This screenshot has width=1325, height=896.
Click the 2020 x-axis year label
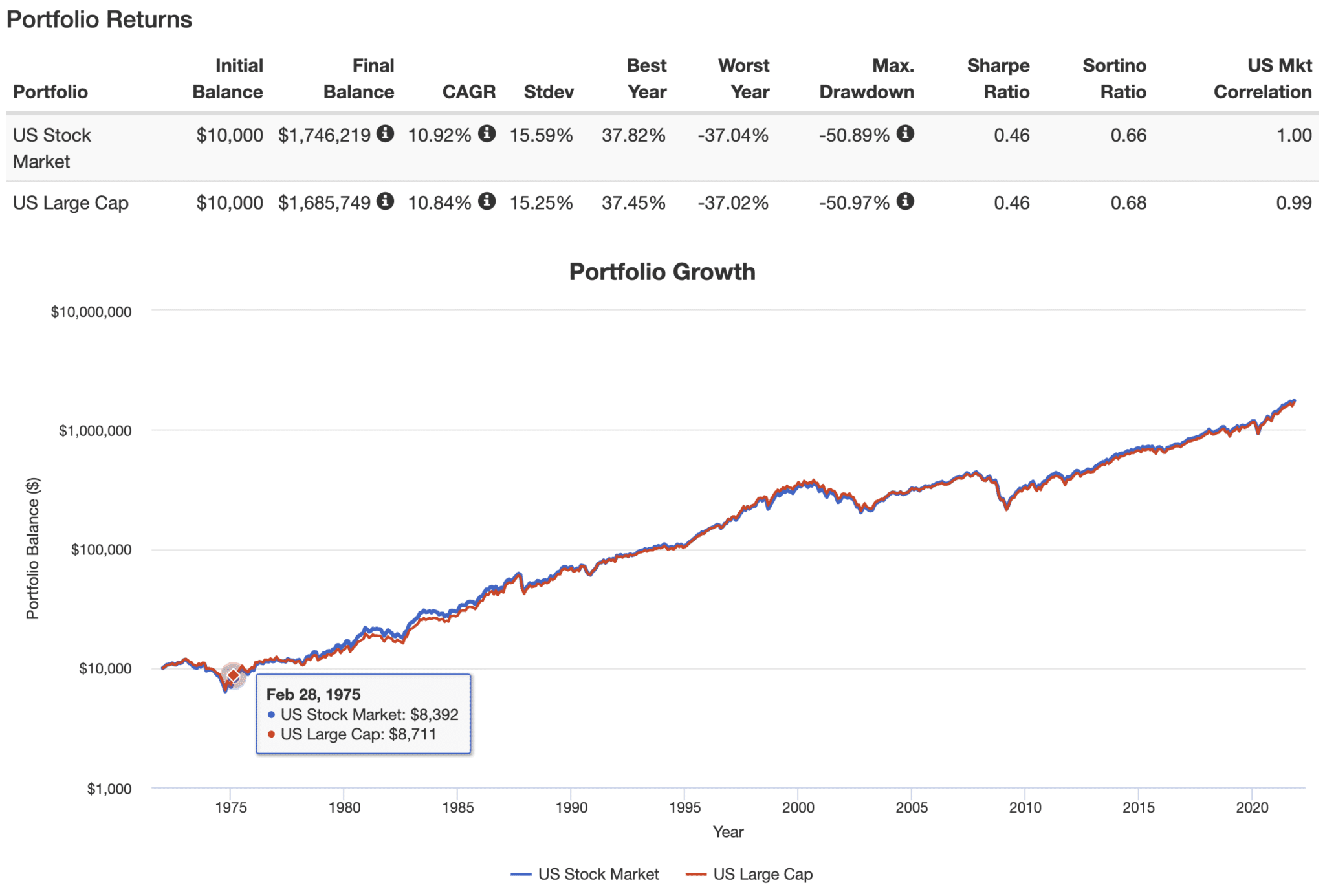(1252, 807)
